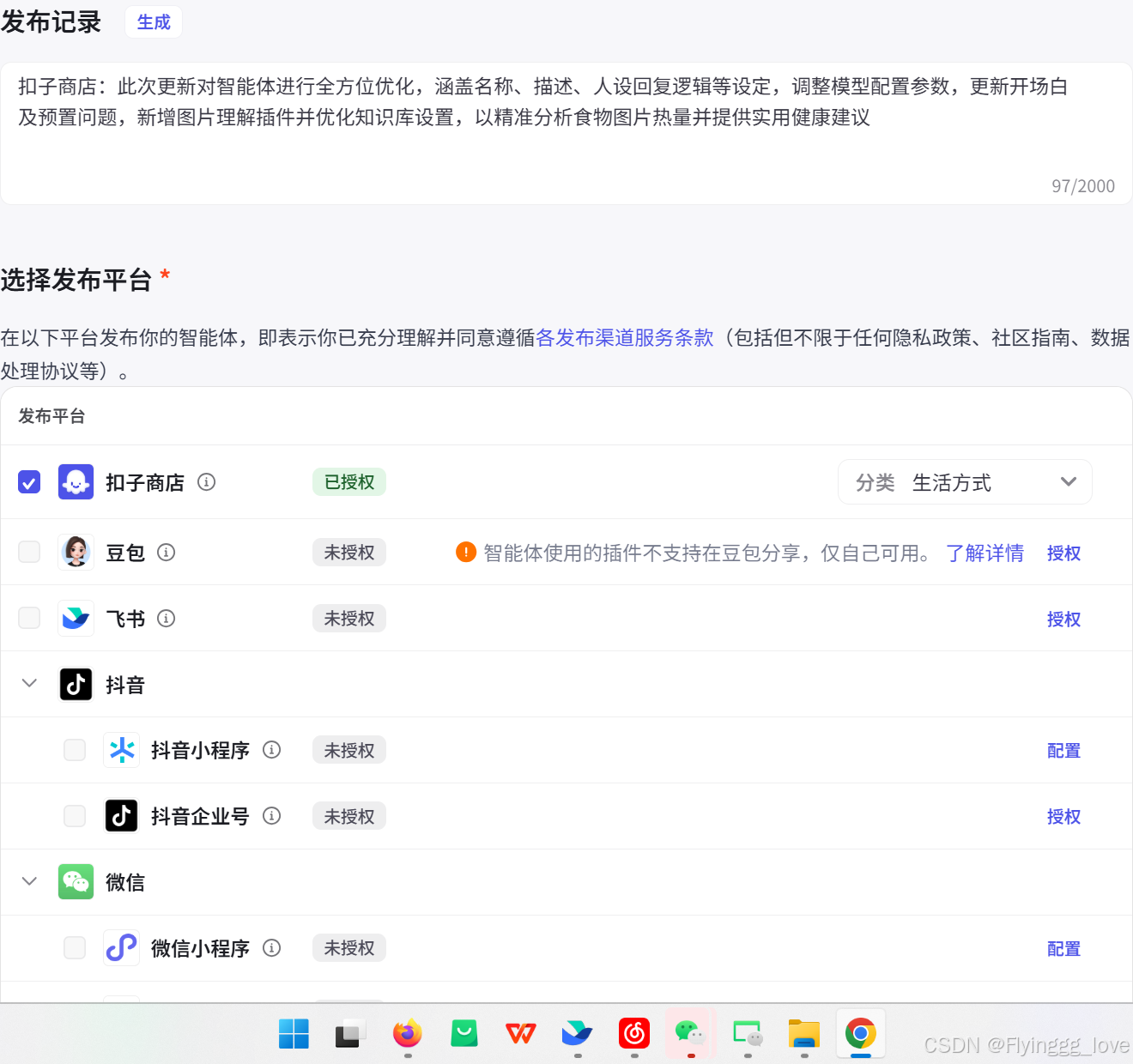
Task: Open Task View from the taskbar
Action: point(350,1034)
